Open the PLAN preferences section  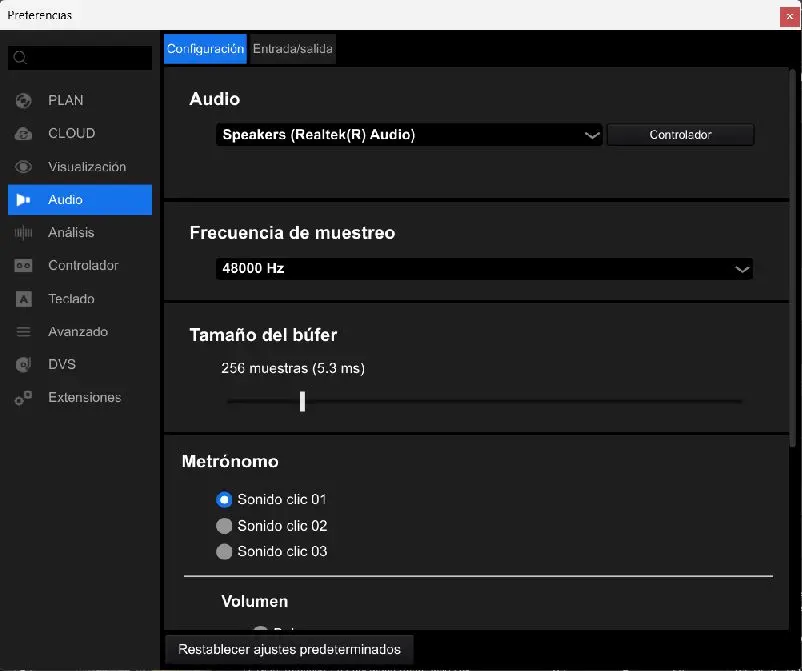pyautogui.click(x=80, y=101)
